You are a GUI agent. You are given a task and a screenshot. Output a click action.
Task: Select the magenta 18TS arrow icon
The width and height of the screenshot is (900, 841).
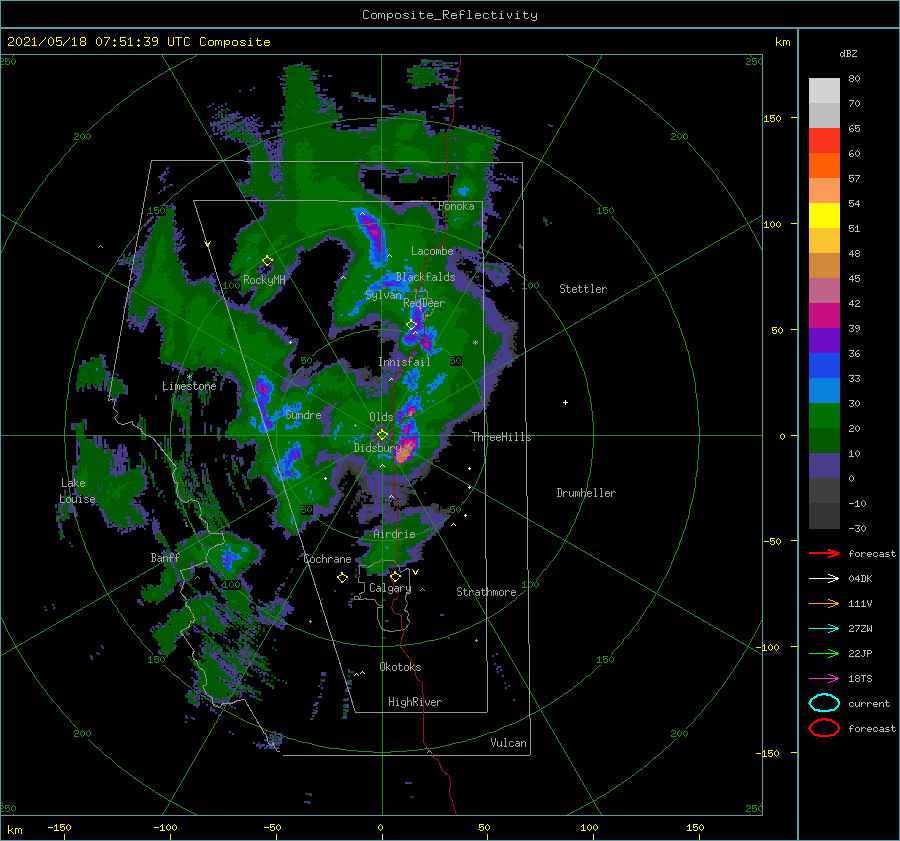[x=824, y=679]
